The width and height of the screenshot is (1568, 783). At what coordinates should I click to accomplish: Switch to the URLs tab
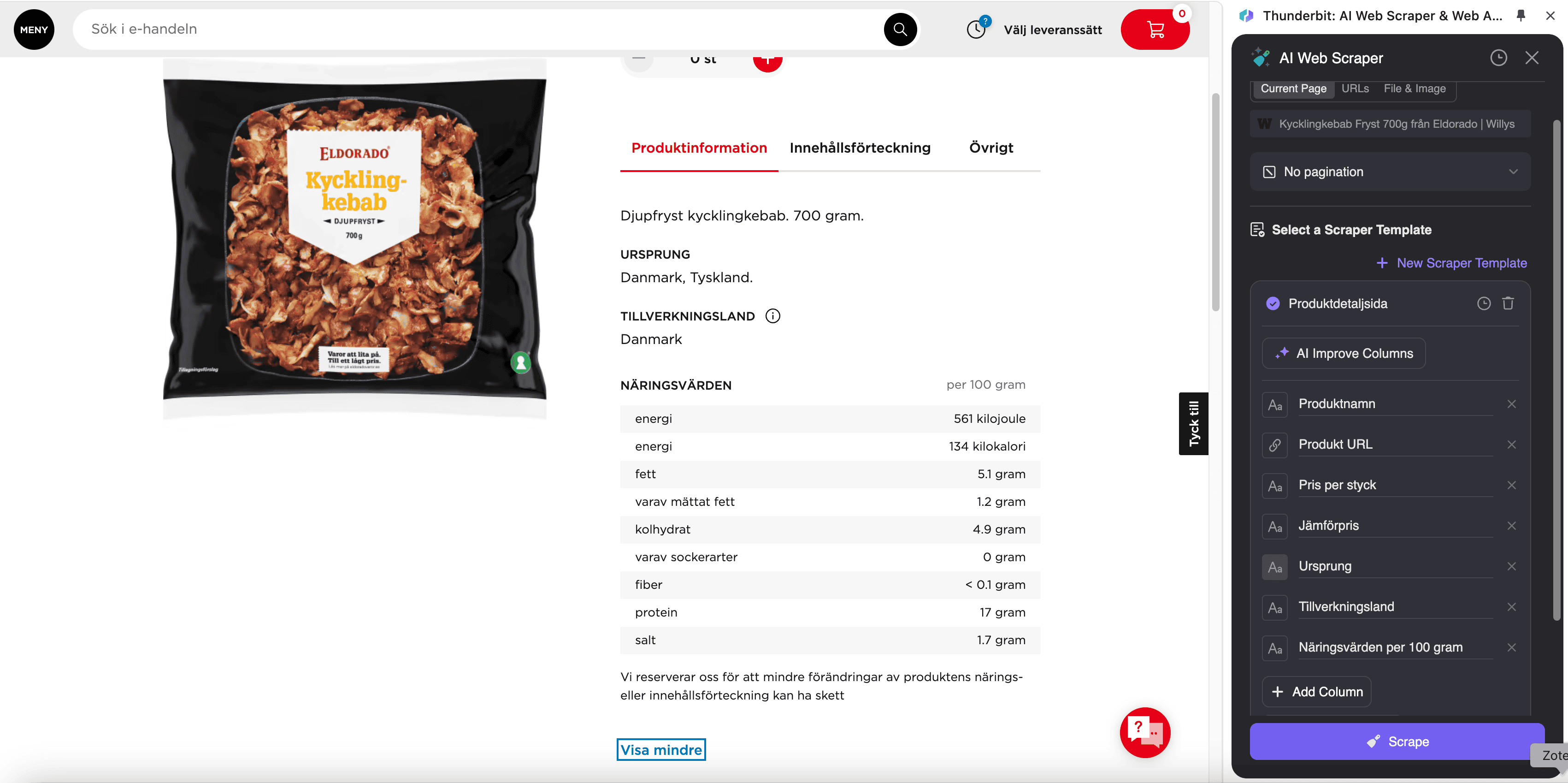point(1355,88)
